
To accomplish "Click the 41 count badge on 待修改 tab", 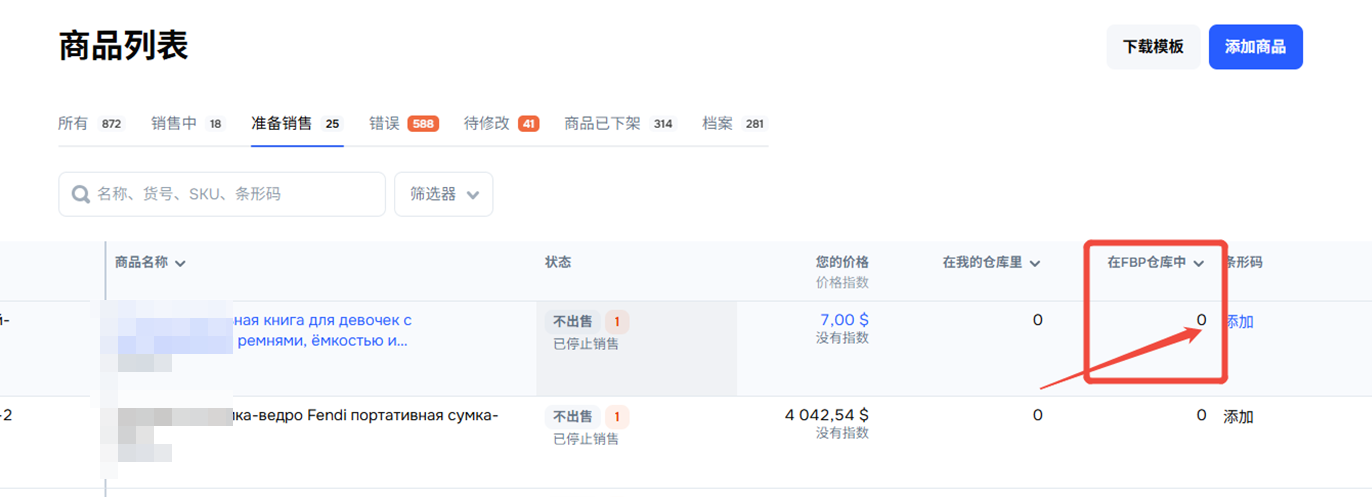I will coord(528,124).
